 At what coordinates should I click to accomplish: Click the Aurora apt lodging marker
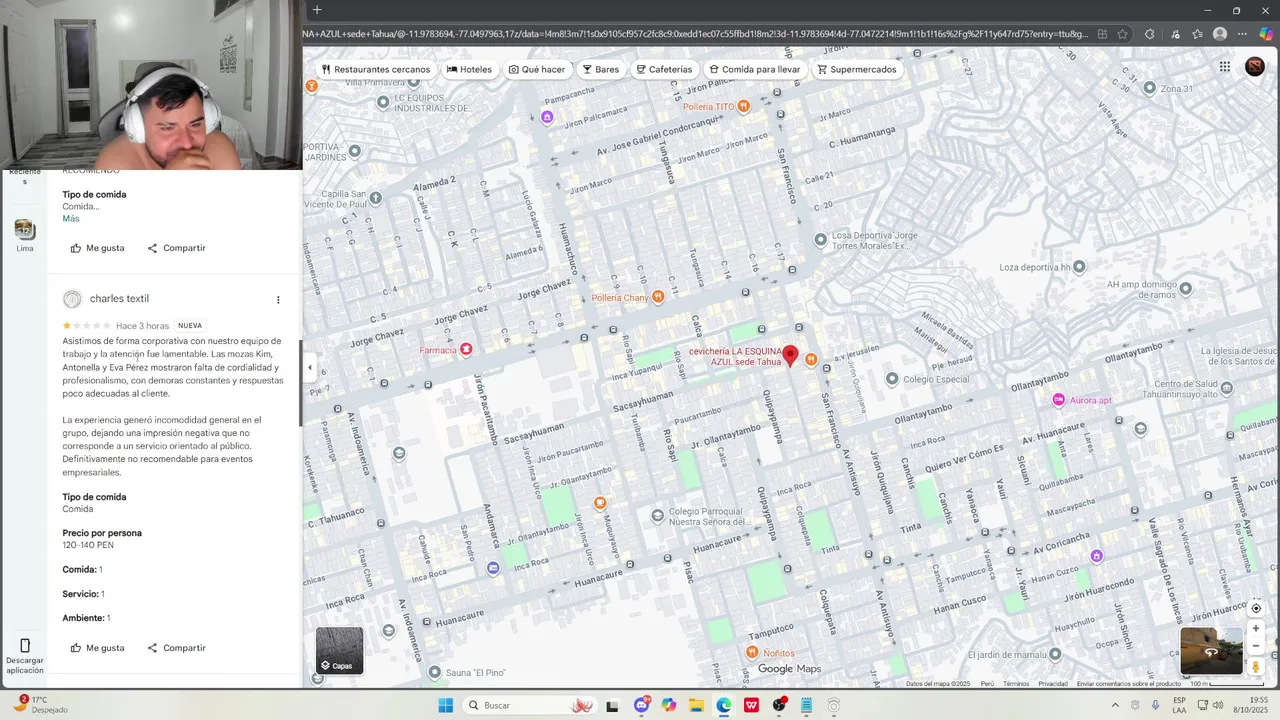point(1058,400)
